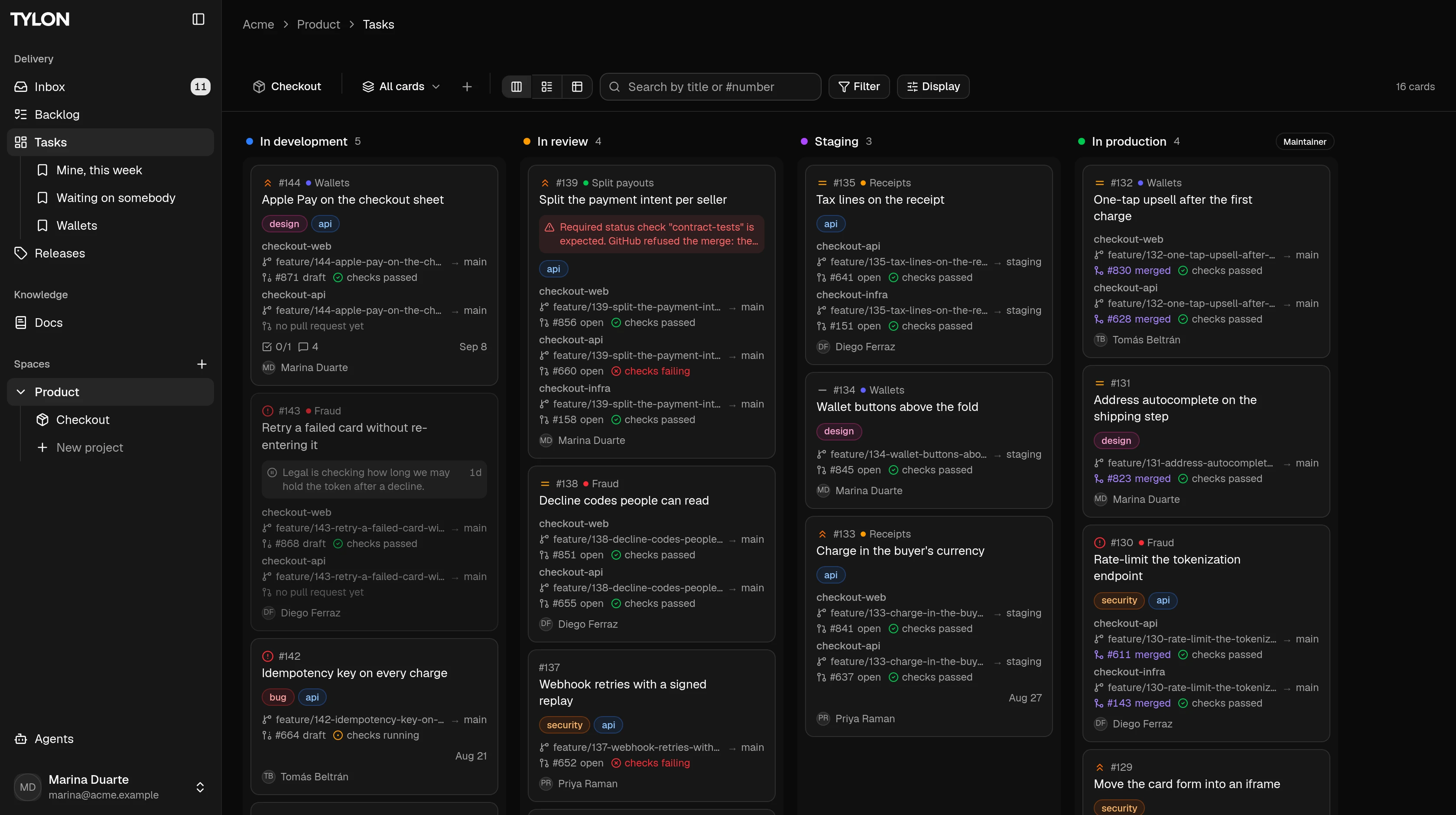Viewport: 1456px width, 815px height.
Task: Click the Split payouts project tag on #139
Action: click(x=618, y=183)
